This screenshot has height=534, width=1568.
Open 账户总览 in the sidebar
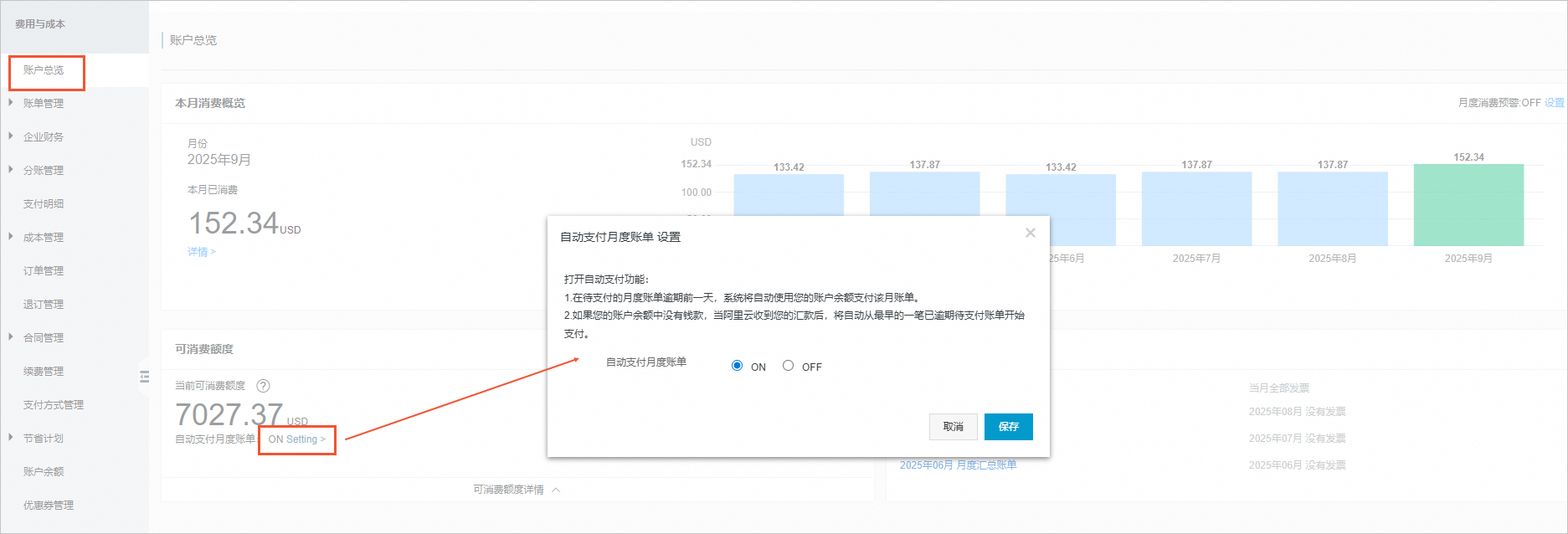click(x=44, y=70)
